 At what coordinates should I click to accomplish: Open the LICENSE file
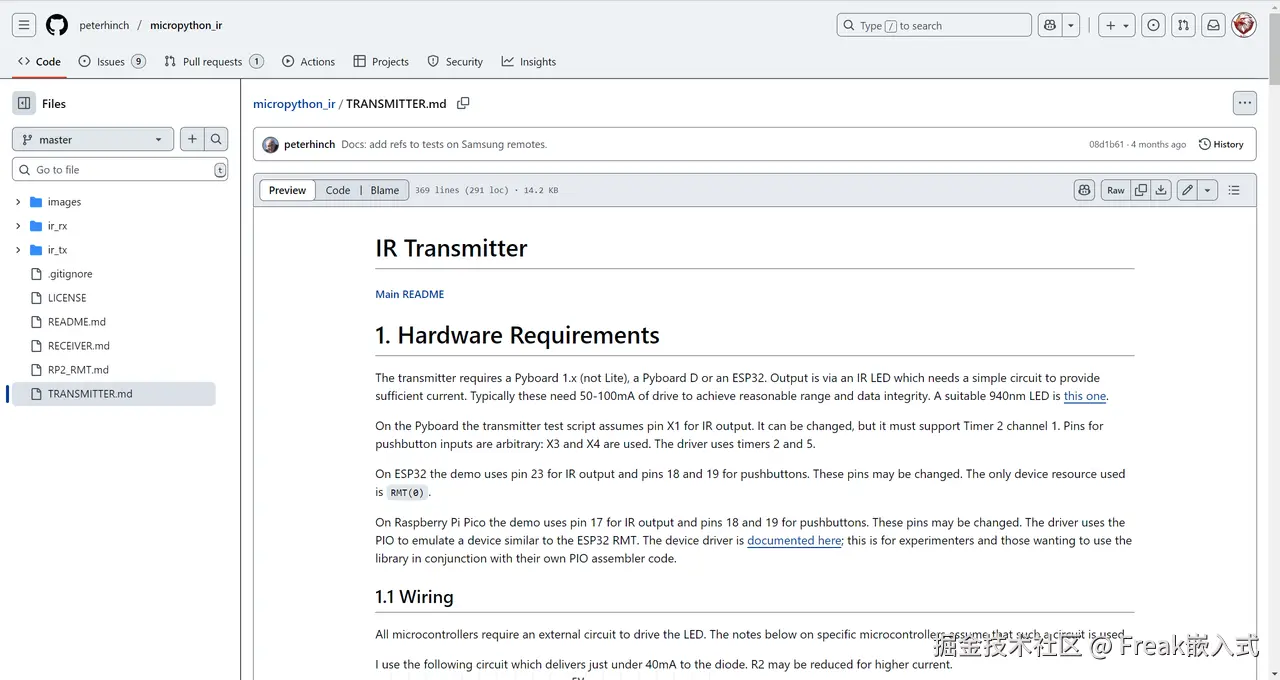(67, 298)
